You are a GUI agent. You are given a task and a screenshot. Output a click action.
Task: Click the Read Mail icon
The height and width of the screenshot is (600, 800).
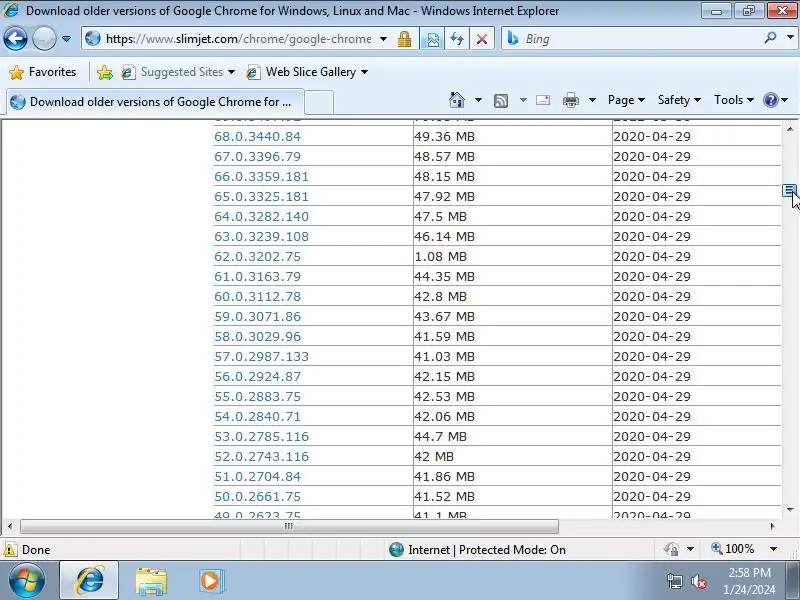543,100
